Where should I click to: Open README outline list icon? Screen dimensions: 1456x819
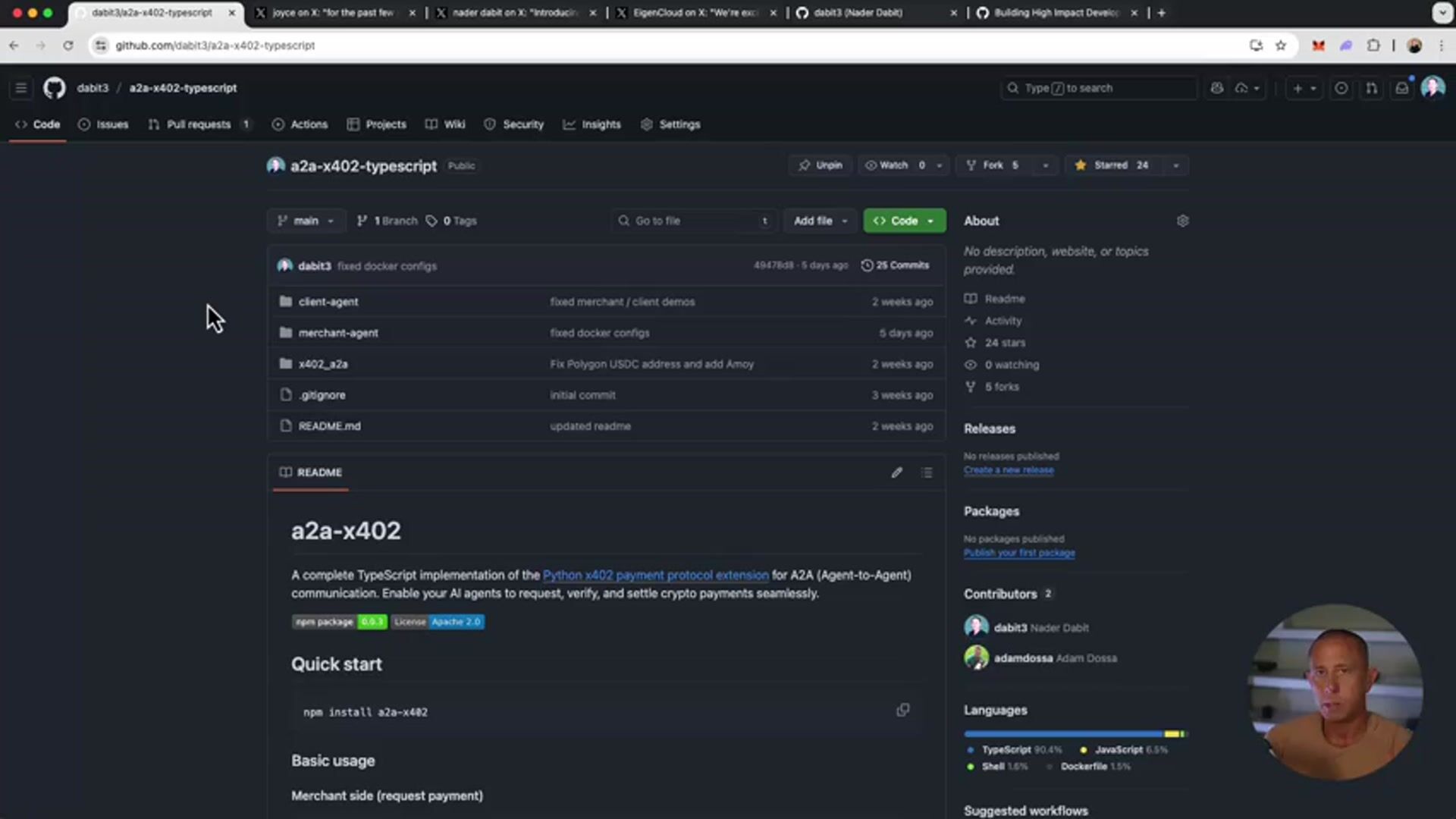927,472
